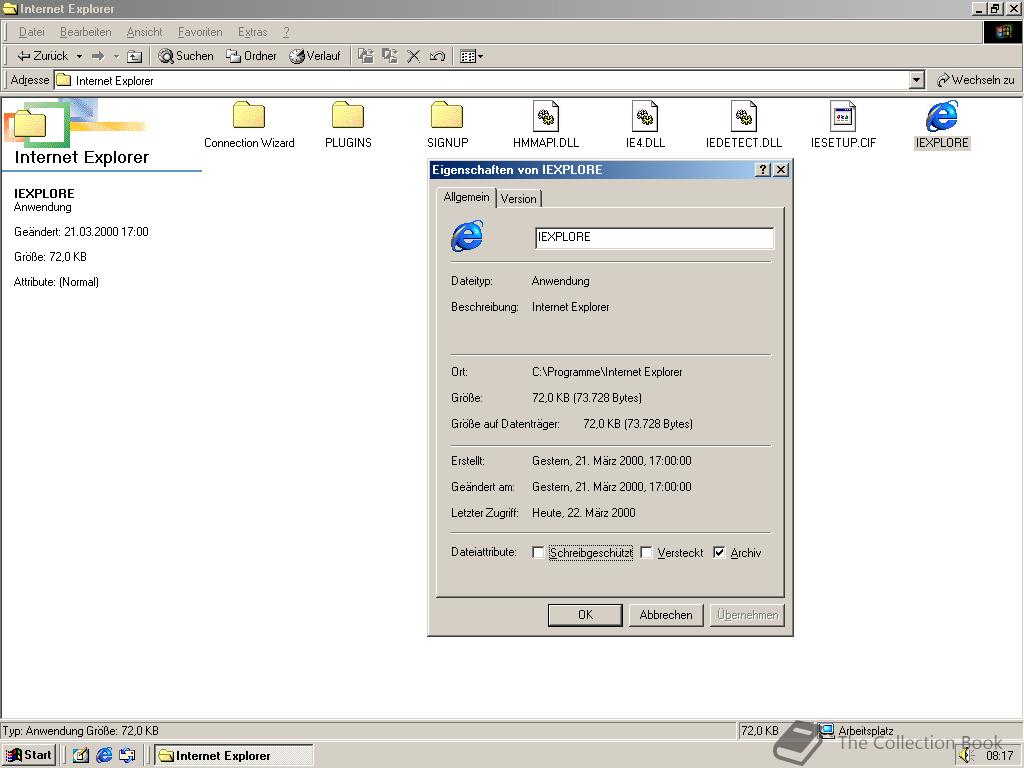
Task: Uncheck the Archiv checkbox
Action: pos(719,552)
